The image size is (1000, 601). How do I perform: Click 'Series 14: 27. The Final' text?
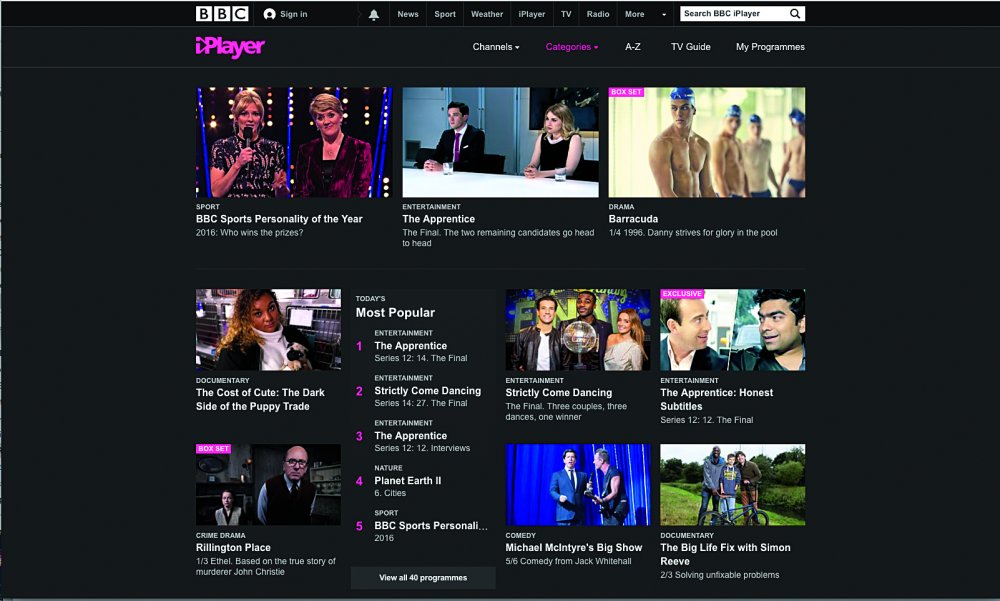click(421, 403)
